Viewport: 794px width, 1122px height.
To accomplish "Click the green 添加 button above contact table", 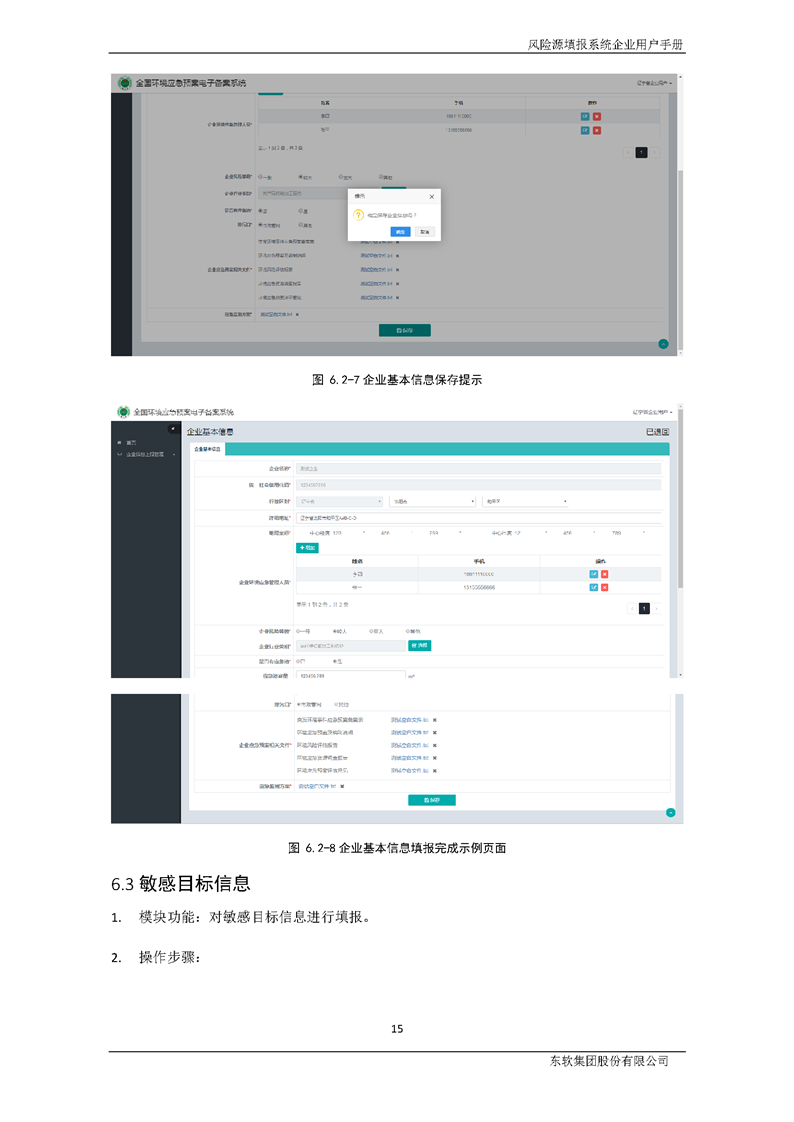I will [x=308, y=547].
